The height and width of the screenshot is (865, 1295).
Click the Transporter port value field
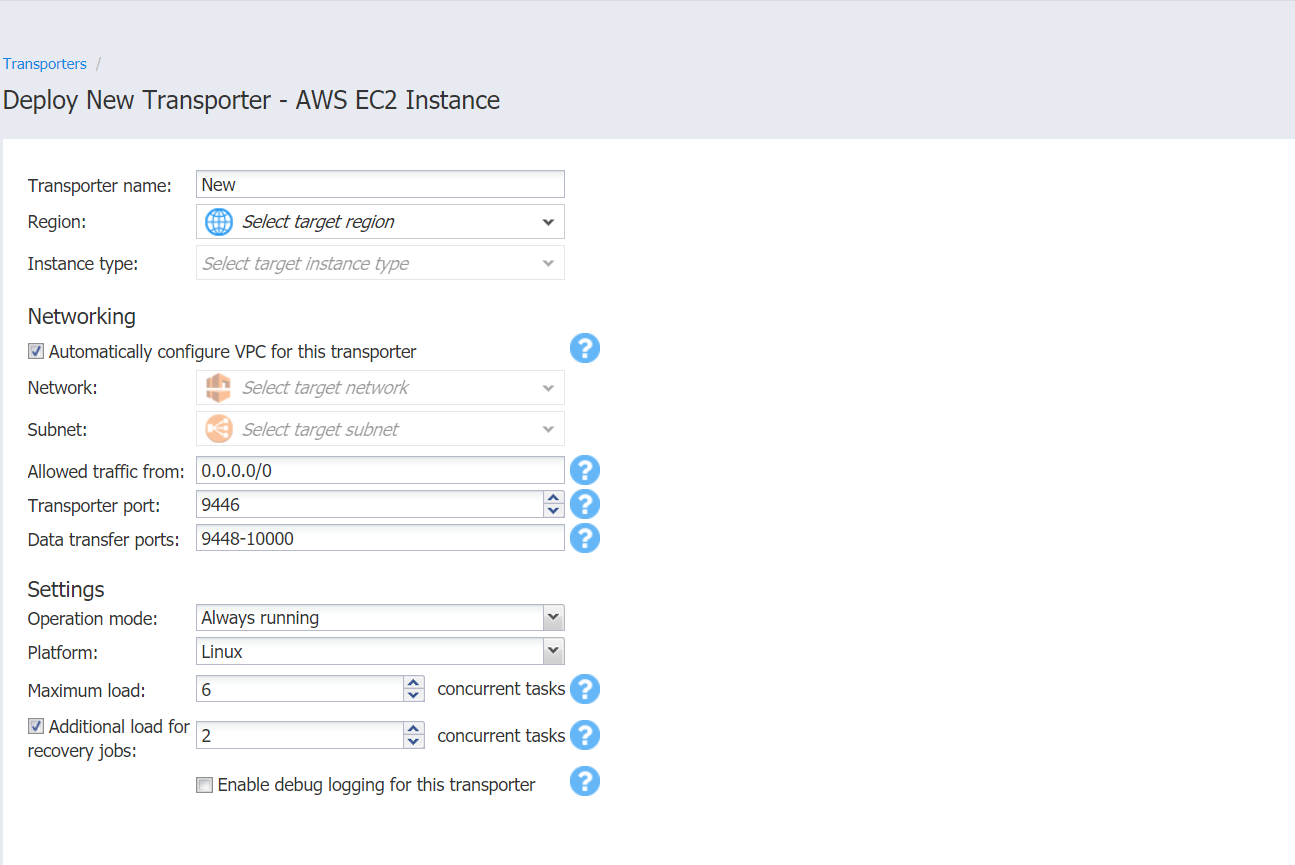pyautogui.click(x=370, y=504)
